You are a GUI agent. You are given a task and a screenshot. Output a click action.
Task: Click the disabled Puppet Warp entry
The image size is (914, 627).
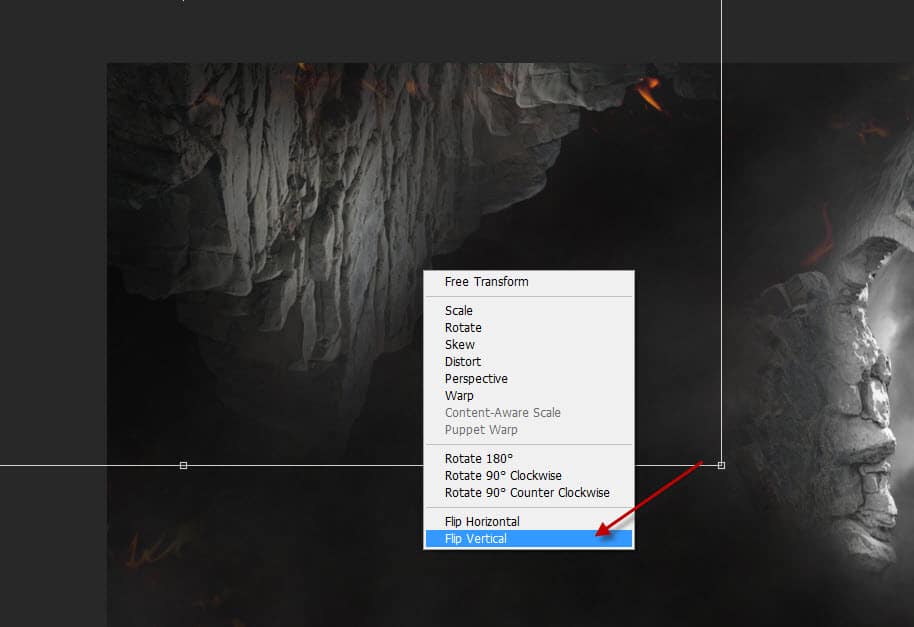pyautogui.click(x=481, y=430)
